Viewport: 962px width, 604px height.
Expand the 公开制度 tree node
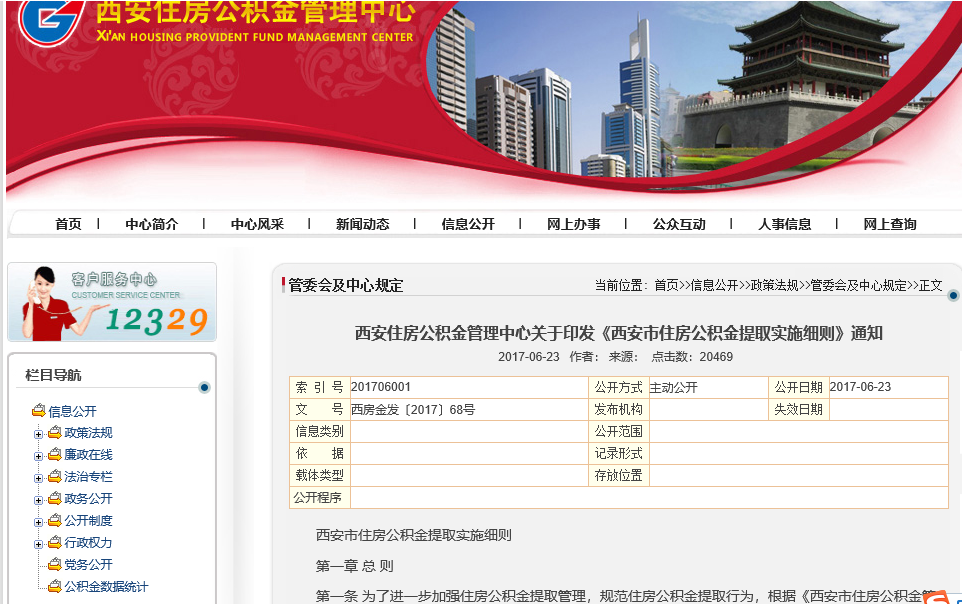coord(38,522)
